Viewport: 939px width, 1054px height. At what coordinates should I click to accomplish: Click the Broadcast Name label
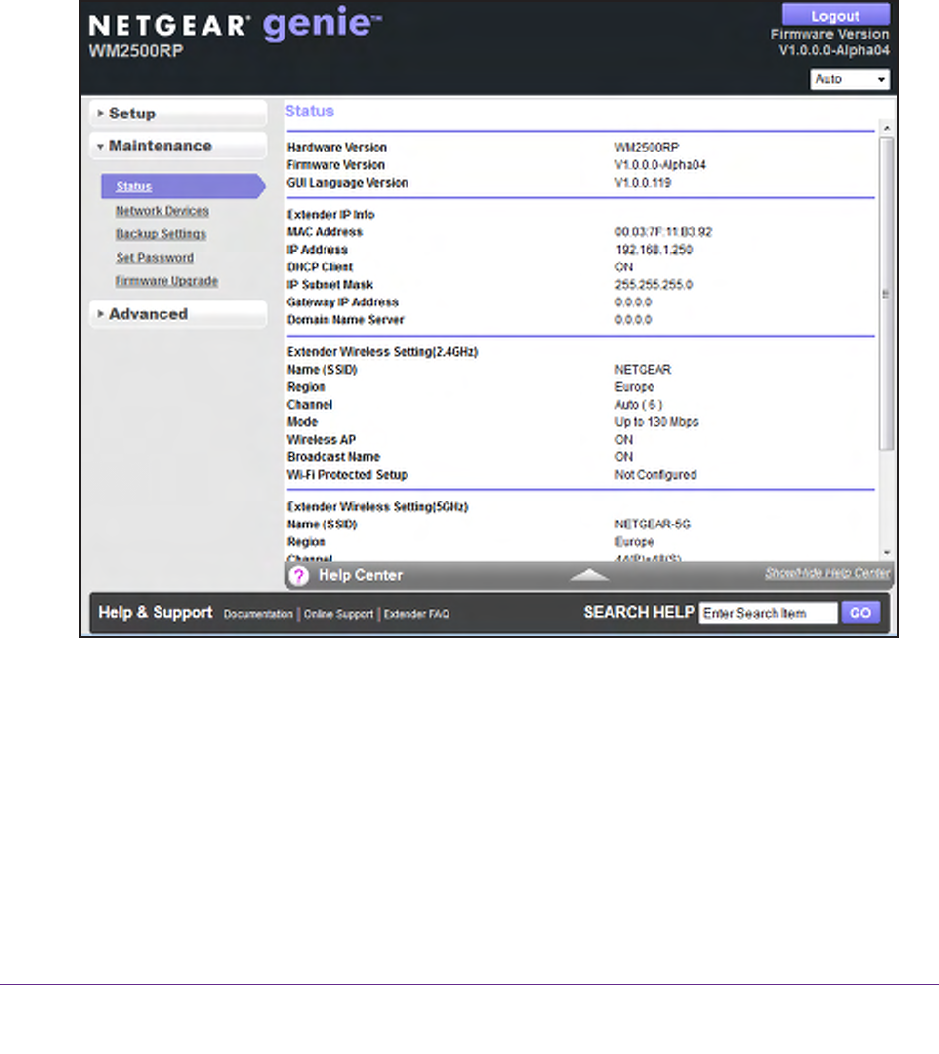pos(333,457)
